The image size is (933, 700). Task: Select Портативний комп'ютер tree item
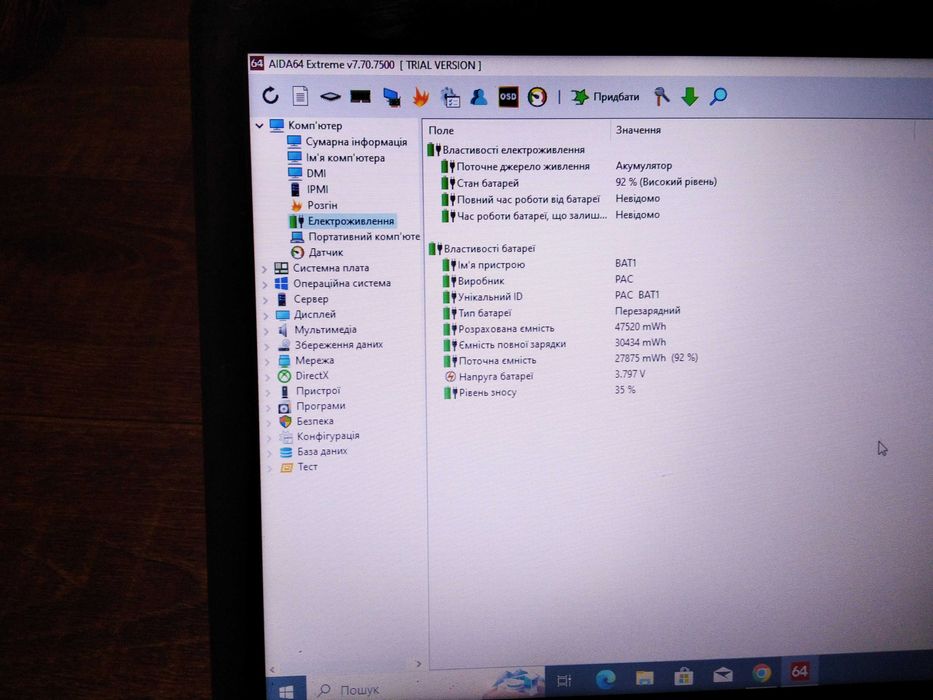coord(355,236)
